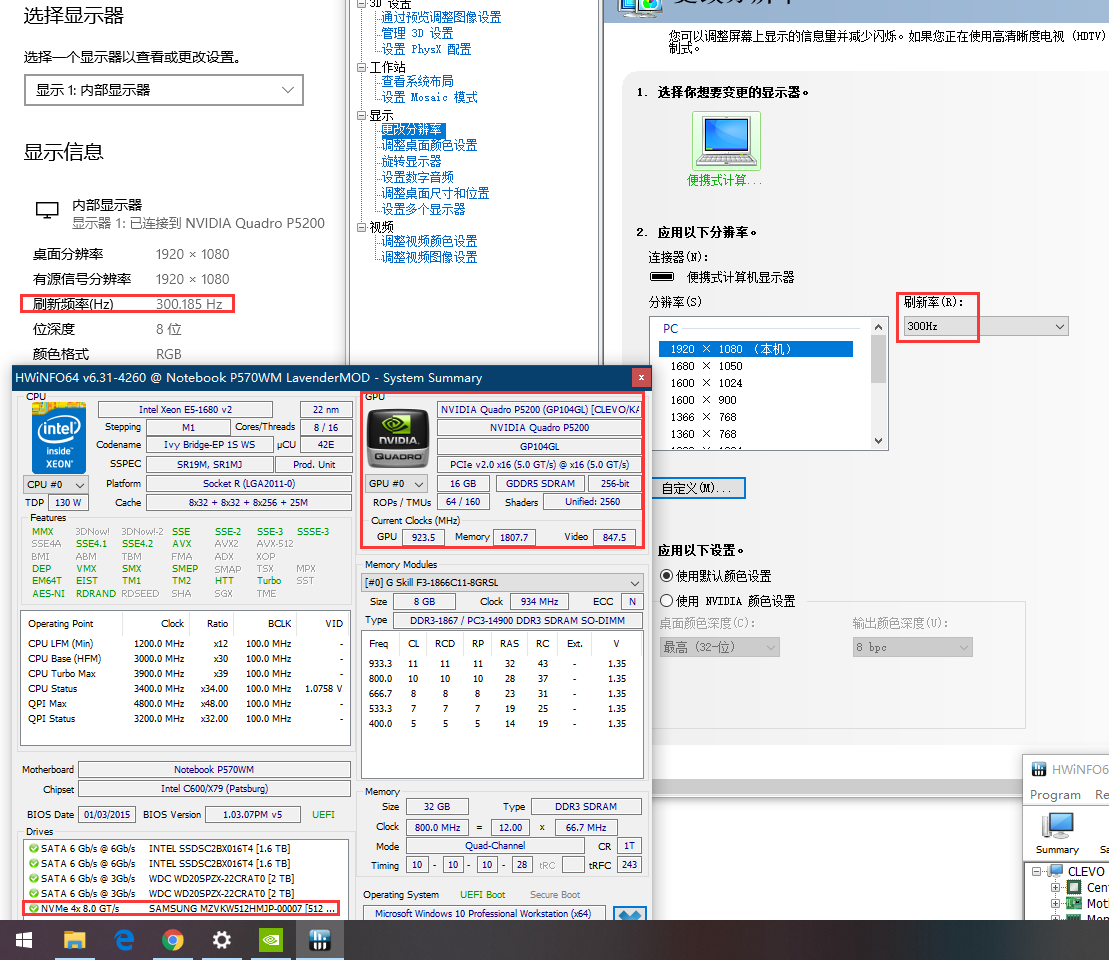Image resolution: width=1109 pixels, height=960 pixels.
Task: Launch Google Chrome from the taskbar
Action: pyautogui.click(x=173, y=940)
